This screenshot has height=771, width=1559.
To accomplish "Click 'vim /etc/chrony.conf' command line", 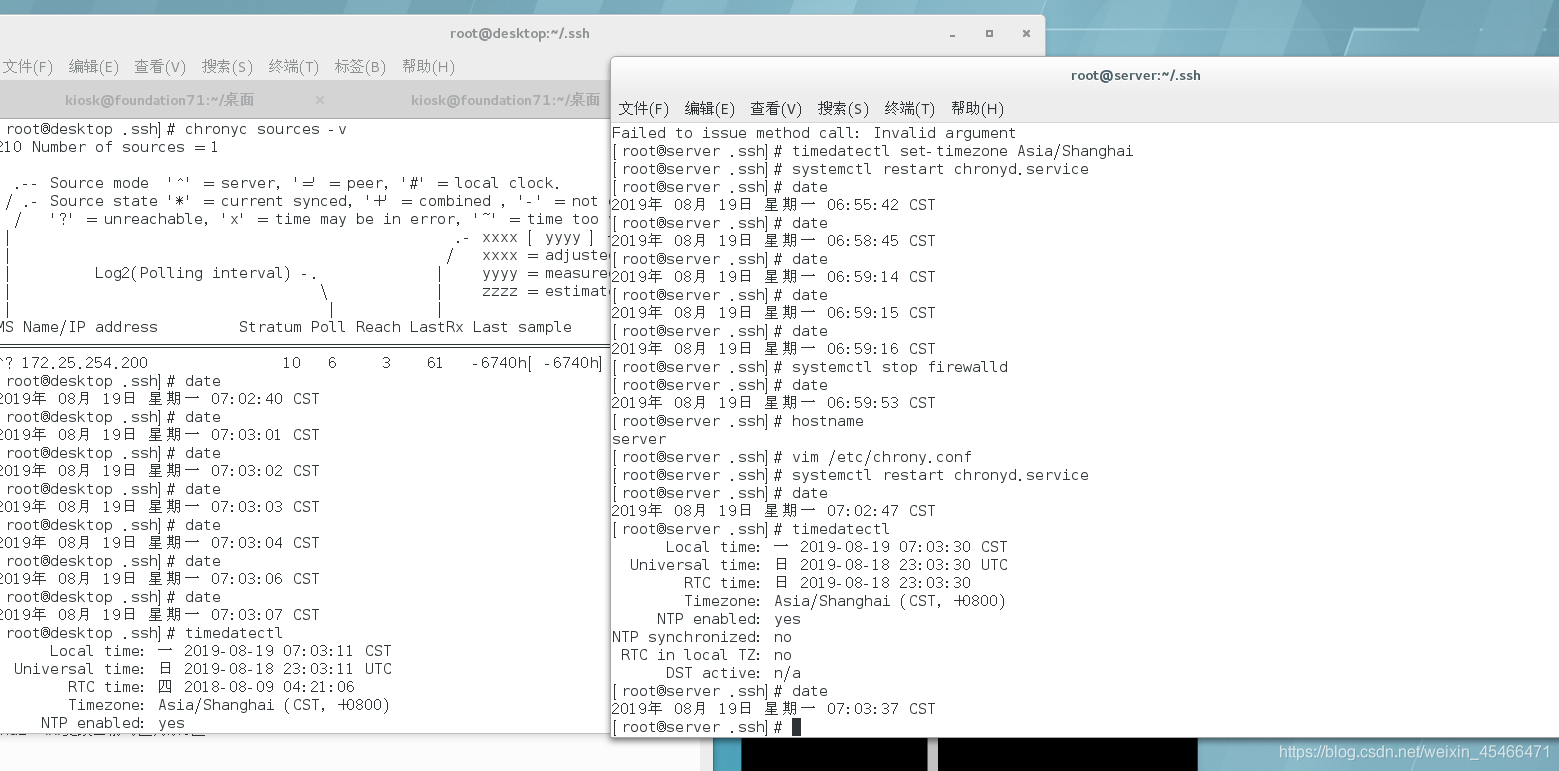I will coord(792,457).
